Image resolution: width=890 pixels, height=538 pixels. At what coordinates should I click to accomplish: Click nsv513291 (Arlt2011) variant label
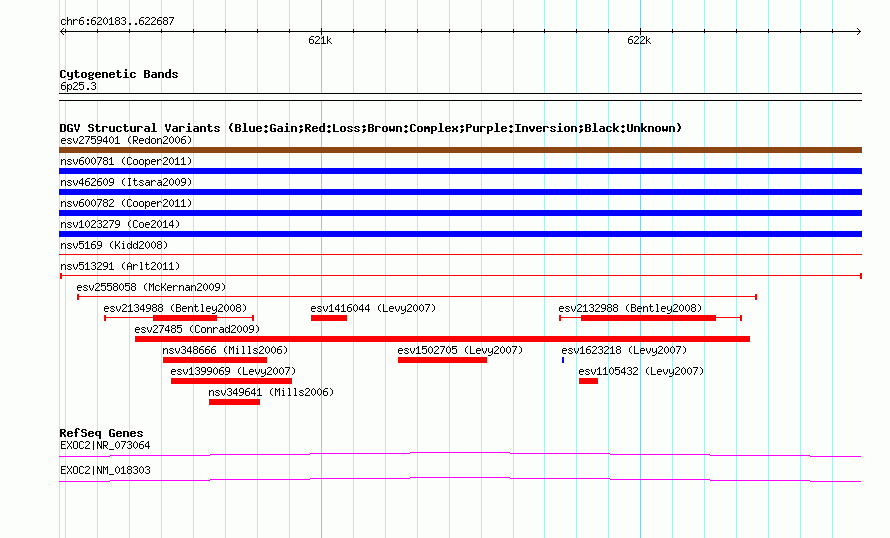(120, 266)
